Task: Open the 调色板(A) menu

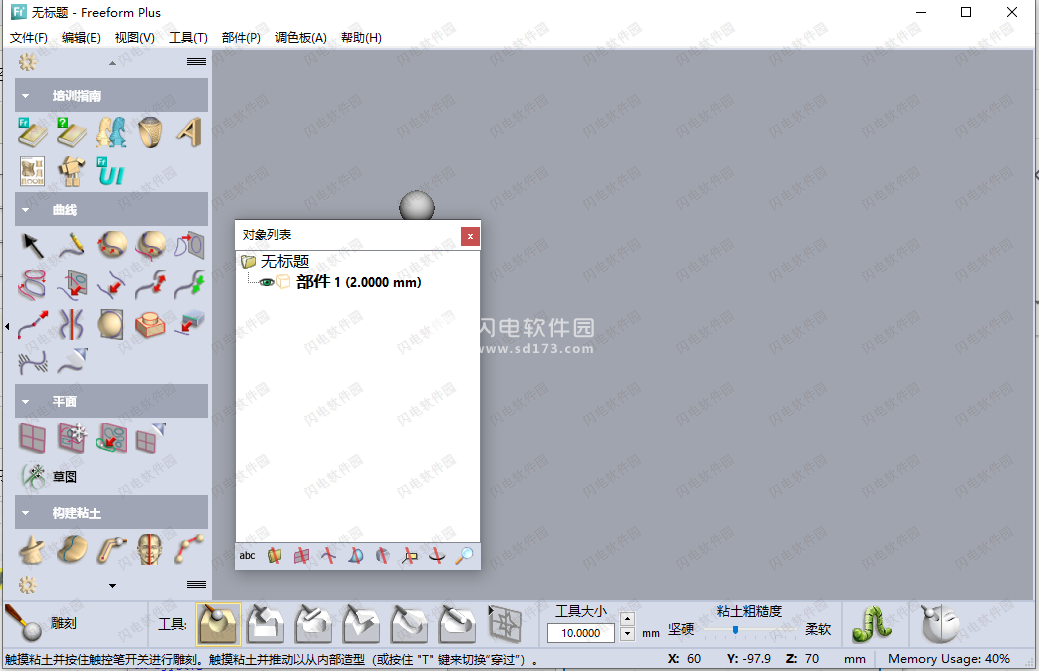Action: coord(301,38)
